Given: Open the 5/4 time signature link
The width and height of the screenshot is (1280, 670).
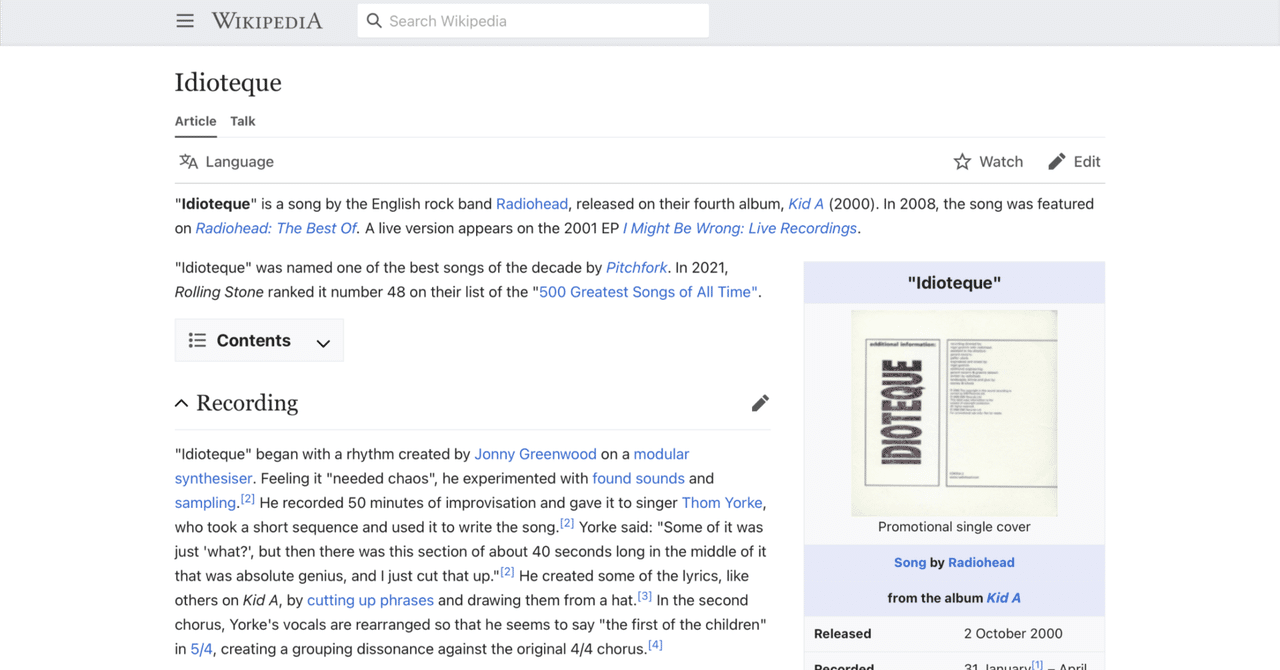Looking at the screenshot, I should click(x=201, y=650).
